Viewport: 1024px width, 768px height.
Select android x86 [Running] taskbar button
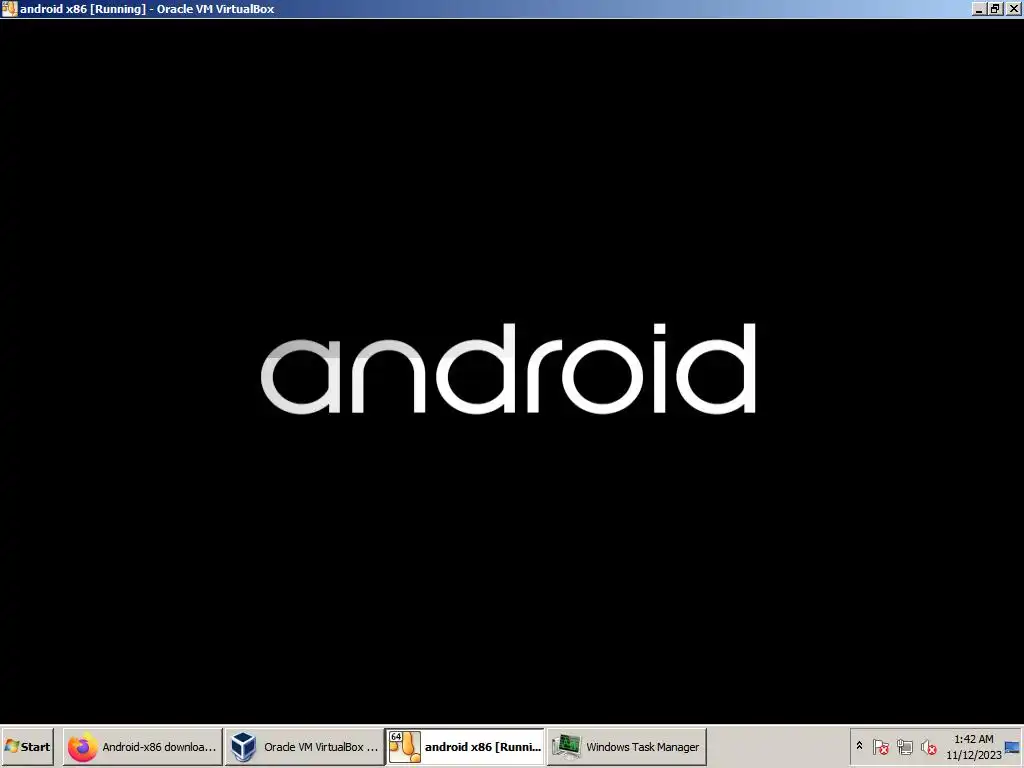(466, 747)
